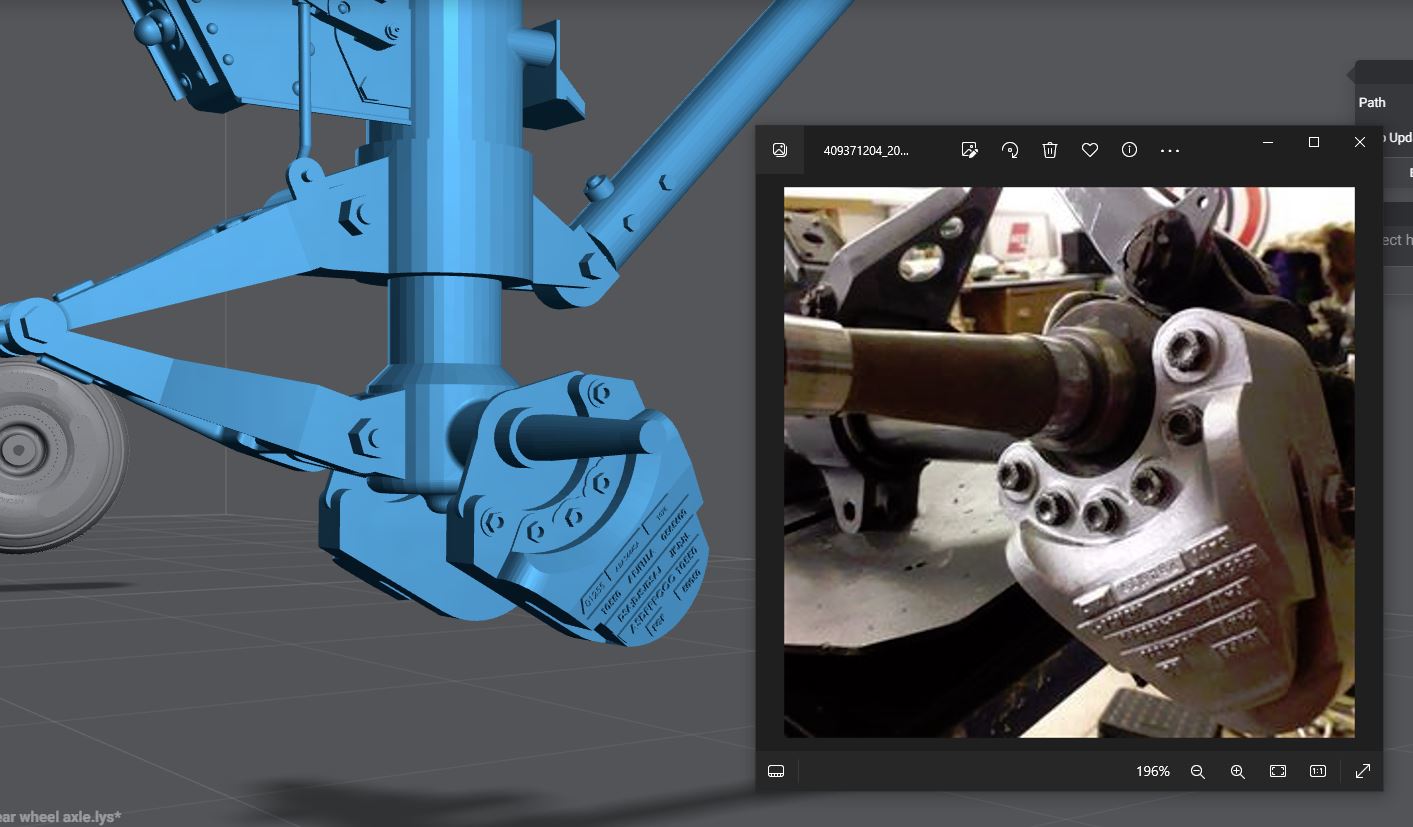The width and height of the screenshot is (1413, 827).
Task: Open the file info (i) icon
Action: click(x=1130, y=150)
